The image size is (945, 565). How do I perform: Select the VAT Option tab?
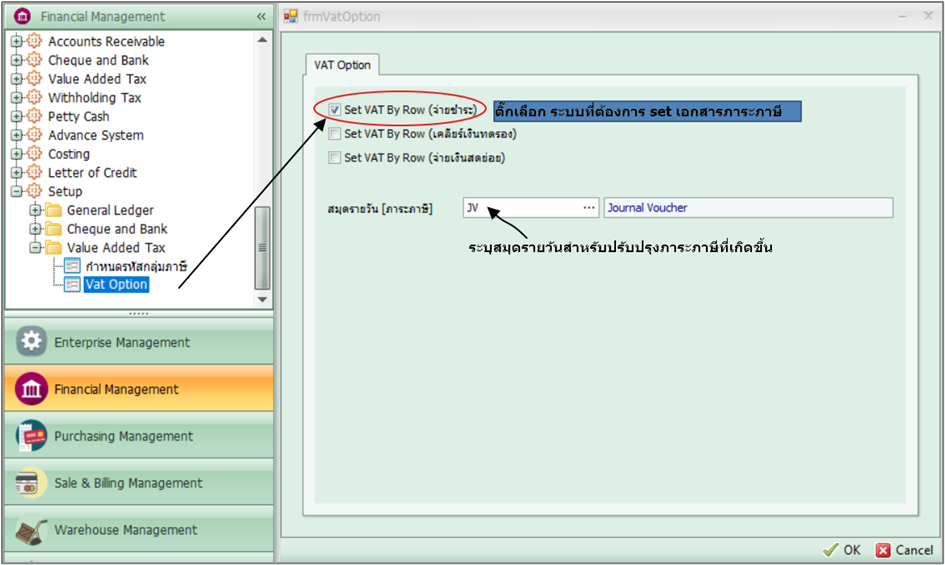342,65
